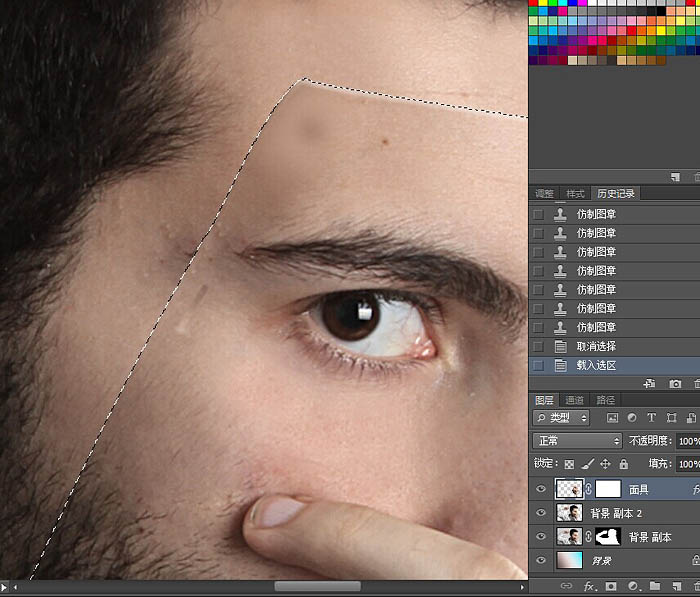This screenshot has width=700, height=597.
Task: Lock all padlock icon in Layers
Action: coord(624,464)
